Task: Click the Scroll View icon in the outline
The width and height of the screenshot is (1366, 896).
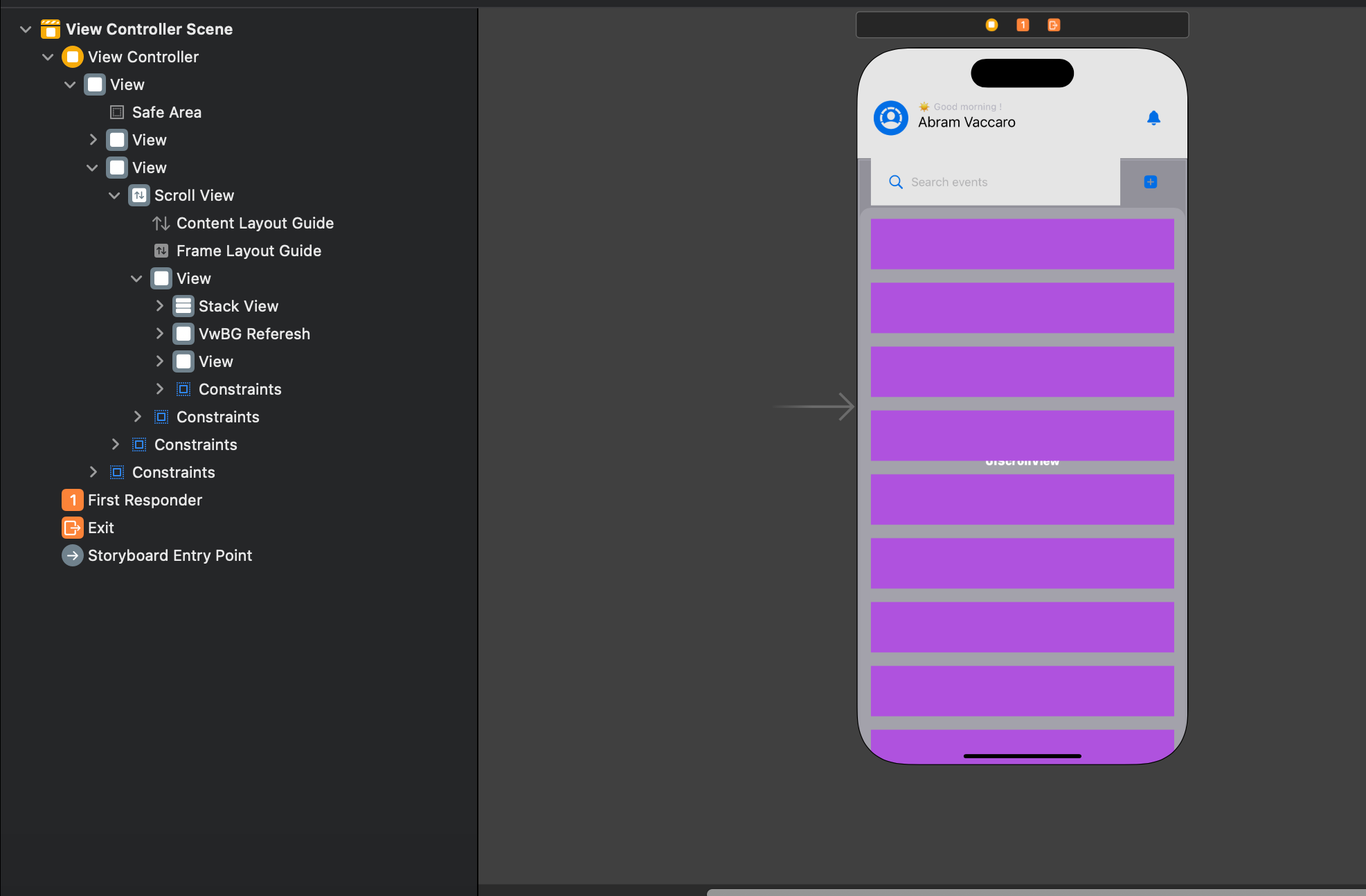Action: [139, 195]
